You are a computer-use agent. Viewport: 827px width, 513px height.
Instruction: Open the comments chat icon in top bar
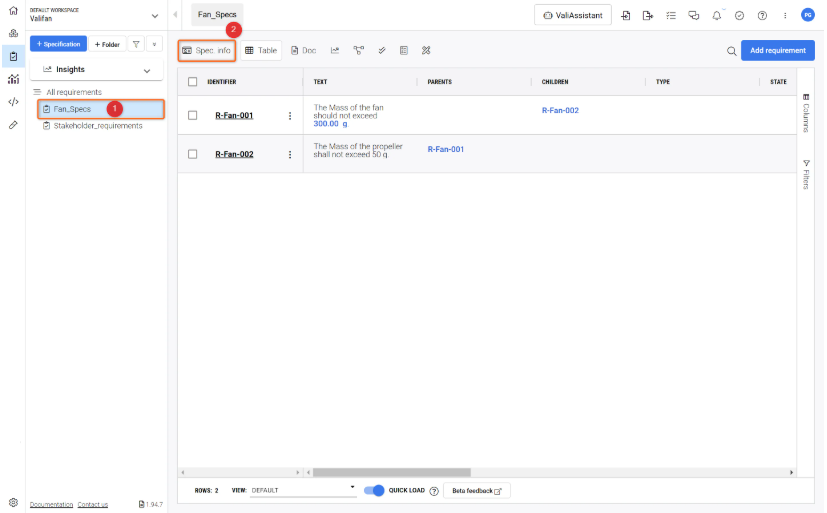(x=694, y=15)
